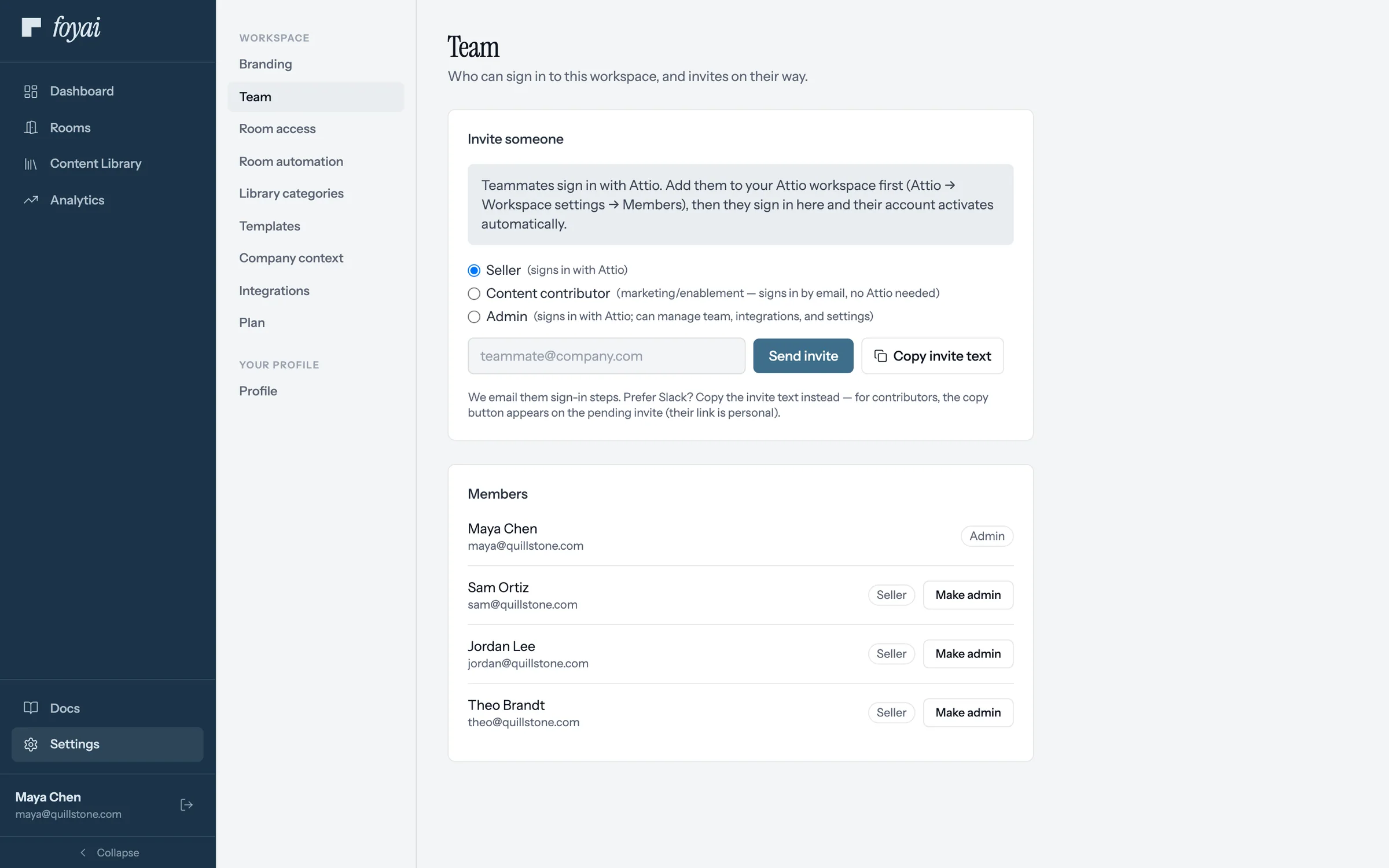Make Theo Brandt an admin

click(968, 712)
